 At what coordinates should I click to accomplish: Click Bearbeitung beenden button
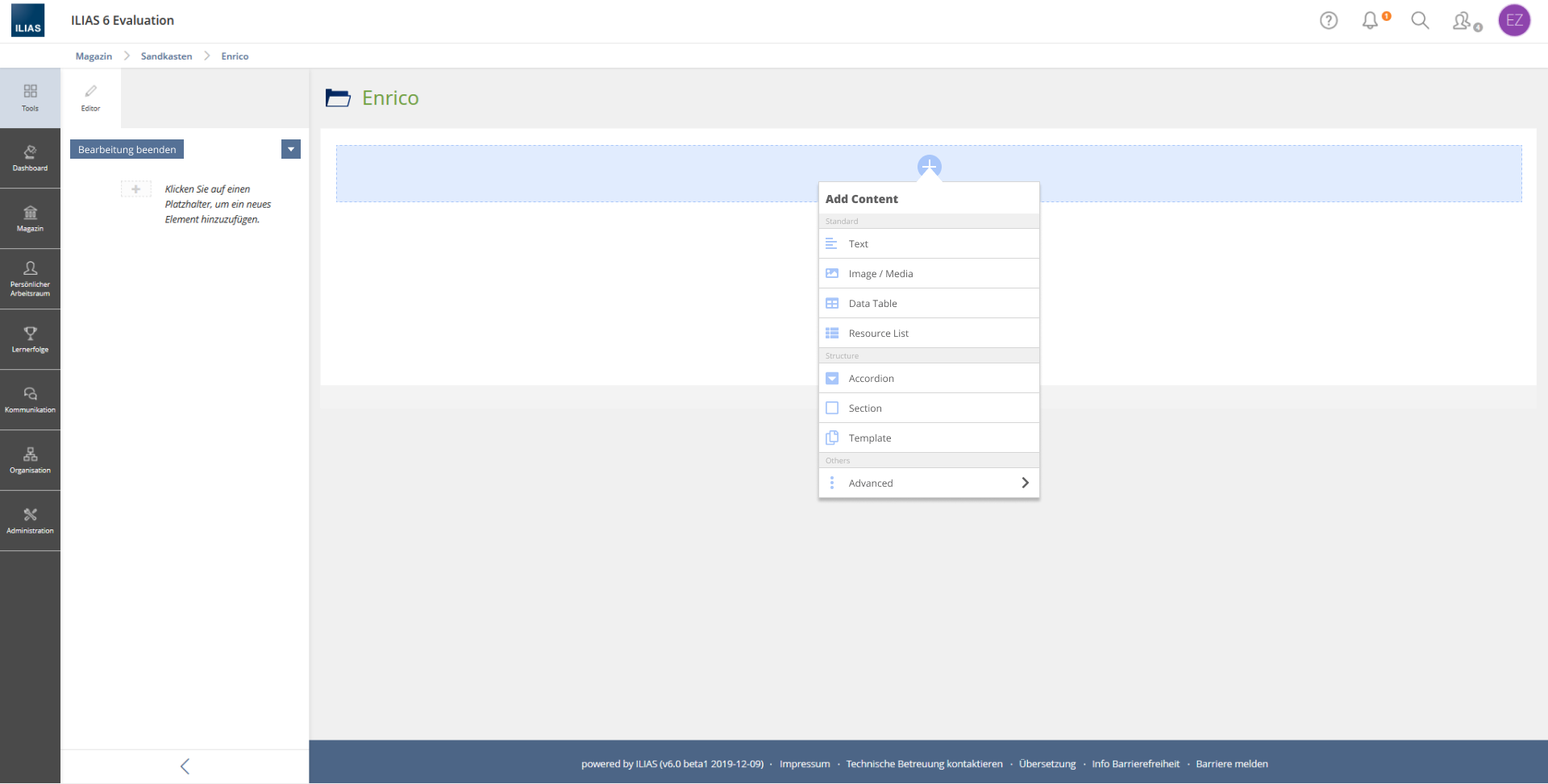coord(127,149)
